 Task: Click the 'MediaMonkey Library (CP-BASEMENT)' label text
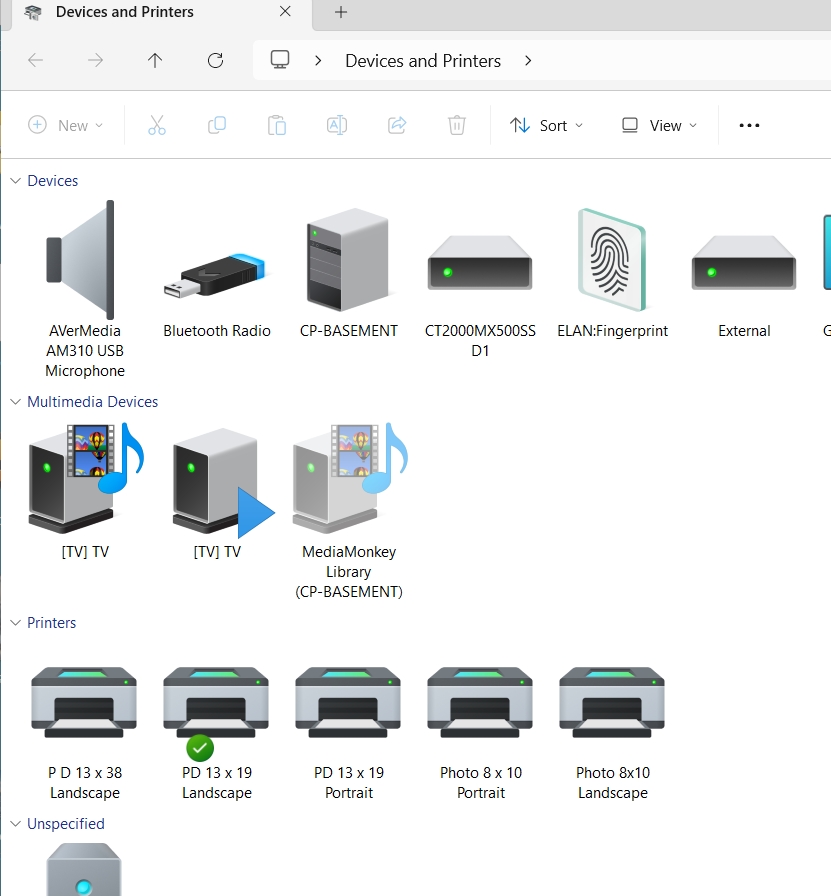tap(349, 571)
